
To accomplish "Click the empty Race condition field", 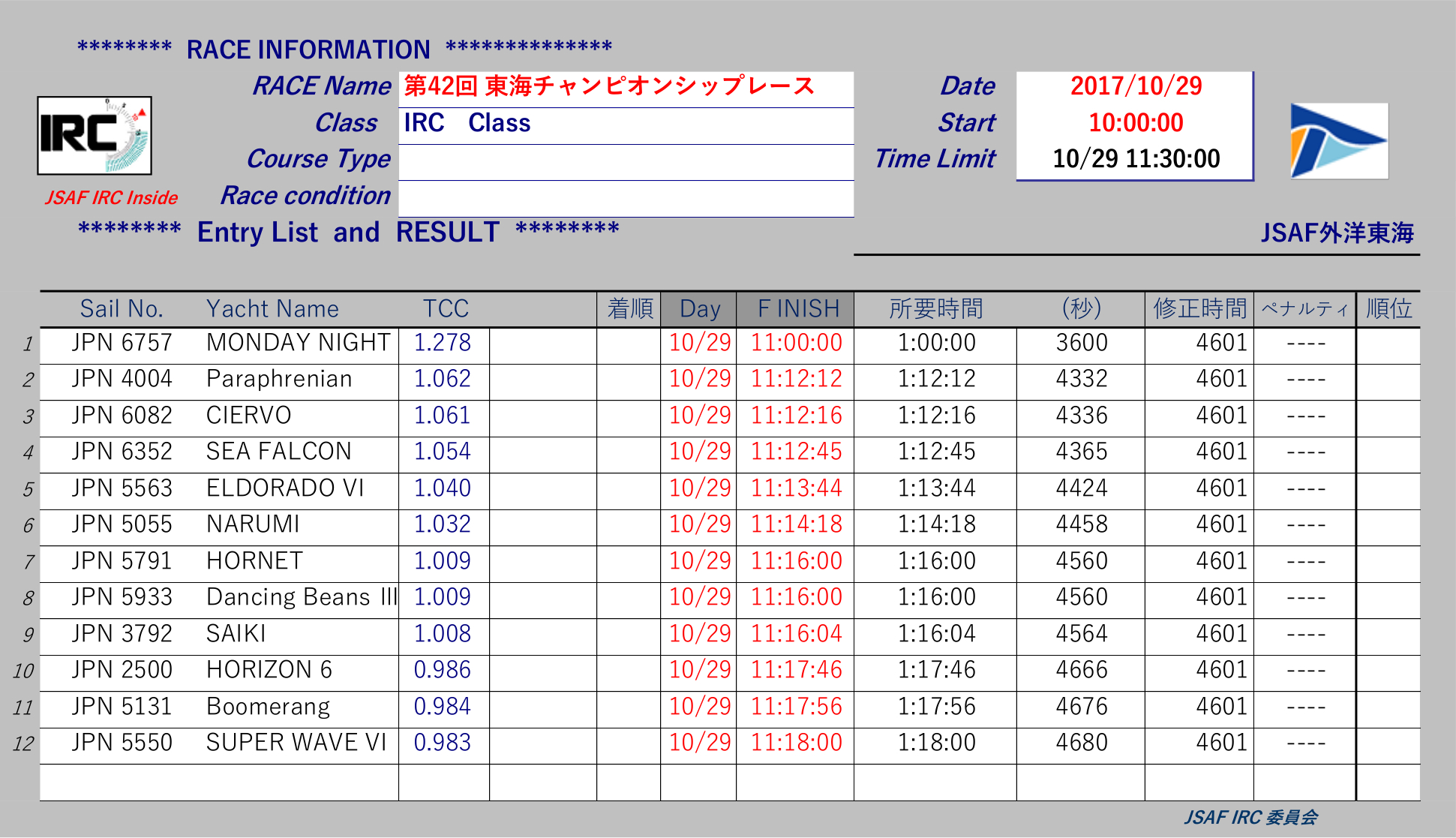I will pyautogui.click(x=626, y=199).
